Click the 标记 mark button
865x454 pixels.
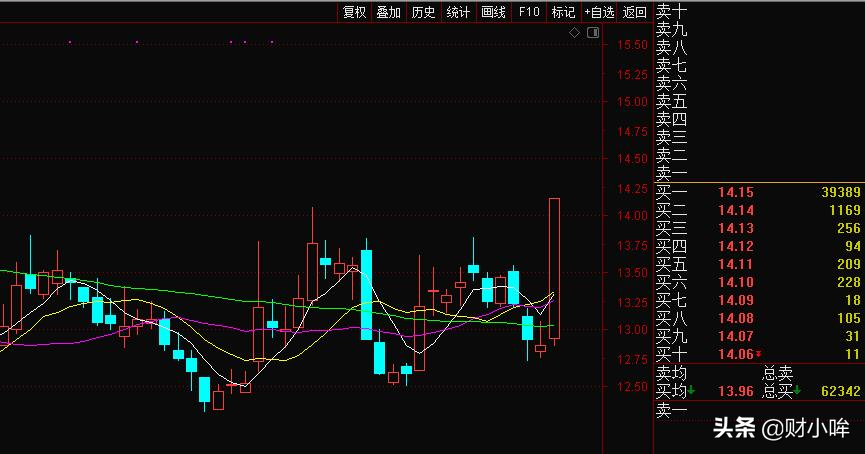coord(563,12)
